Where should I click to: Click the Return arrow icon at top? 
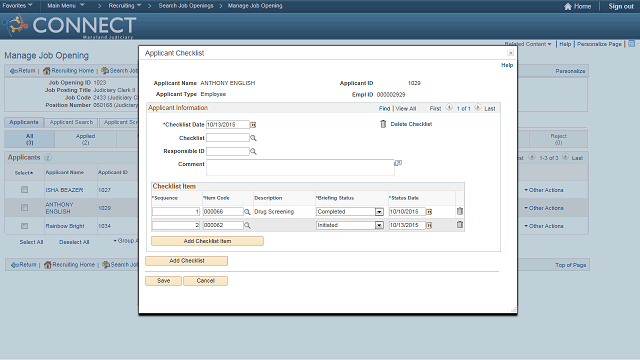[x=13, y=71]
